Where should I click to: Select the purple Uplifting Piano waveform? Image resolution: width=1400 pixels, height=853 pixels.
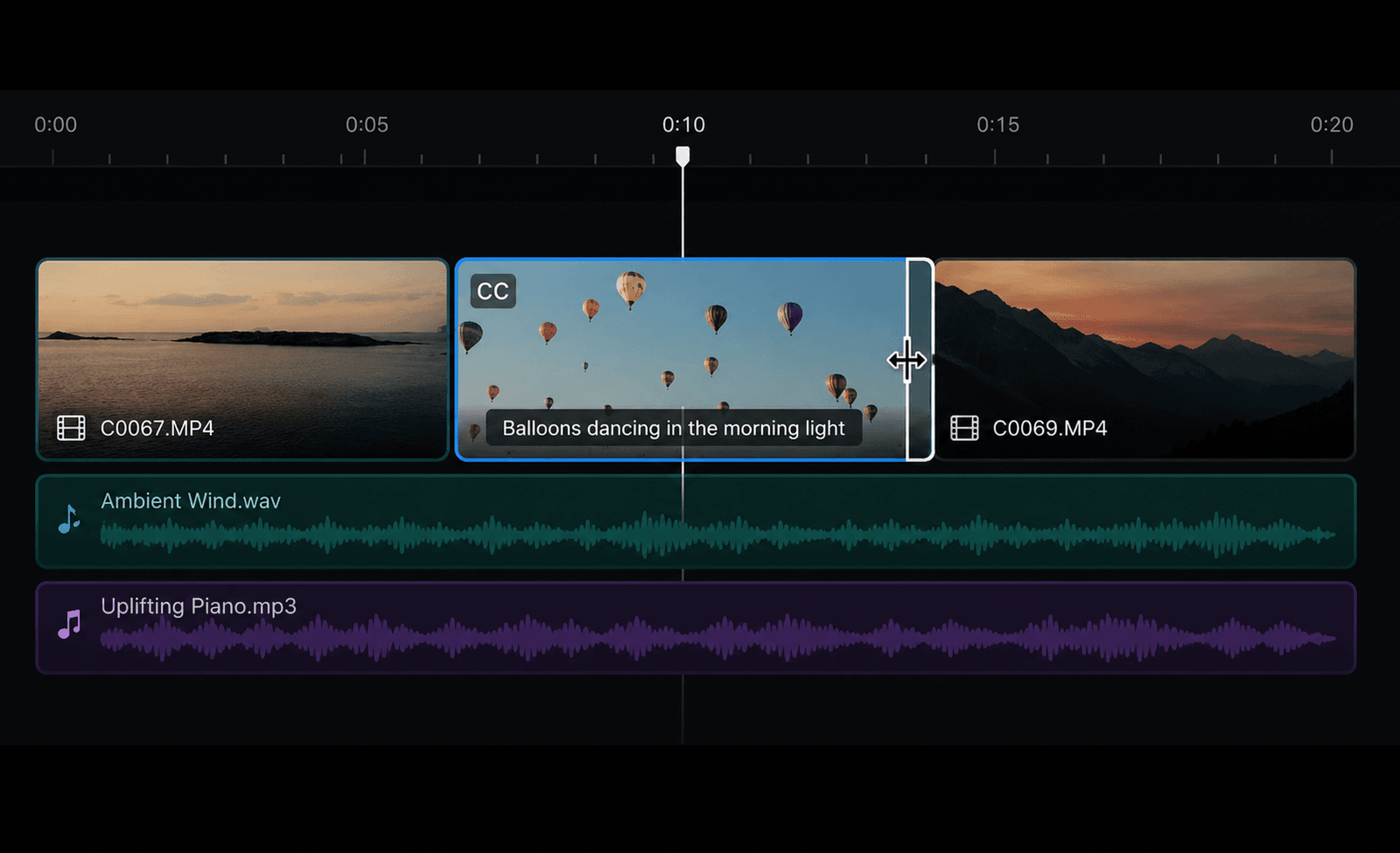[x=717, y=639]
